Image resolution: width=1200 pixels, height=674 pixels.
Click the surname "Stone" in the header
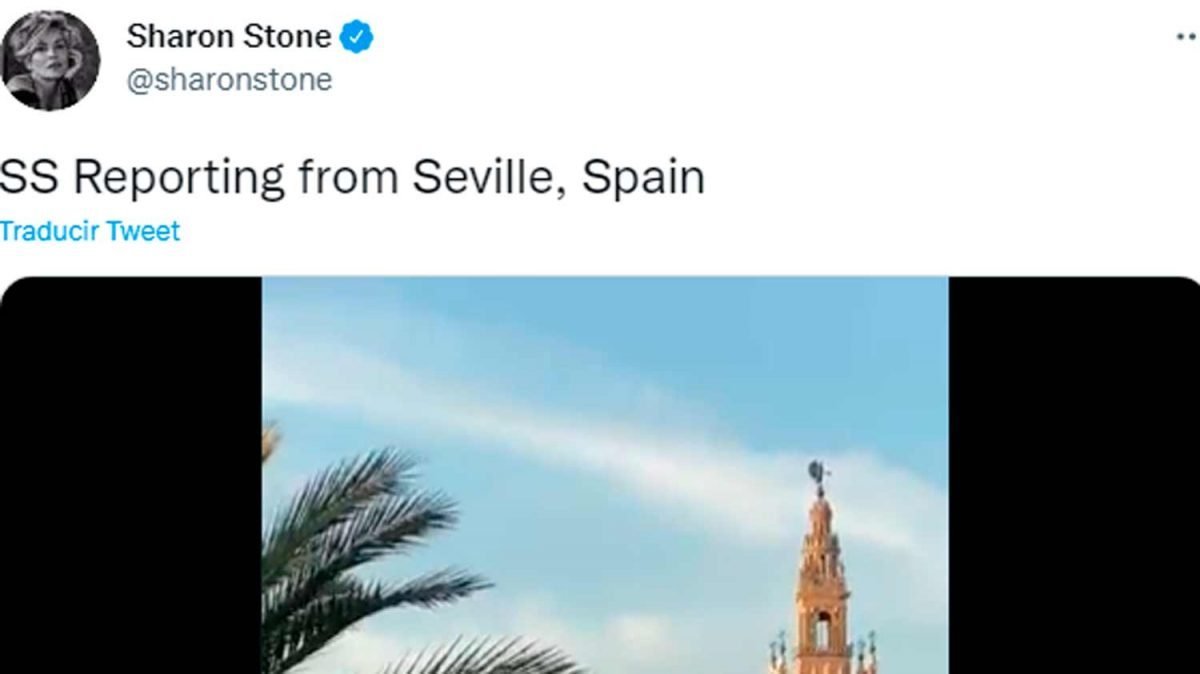(291, 38)
